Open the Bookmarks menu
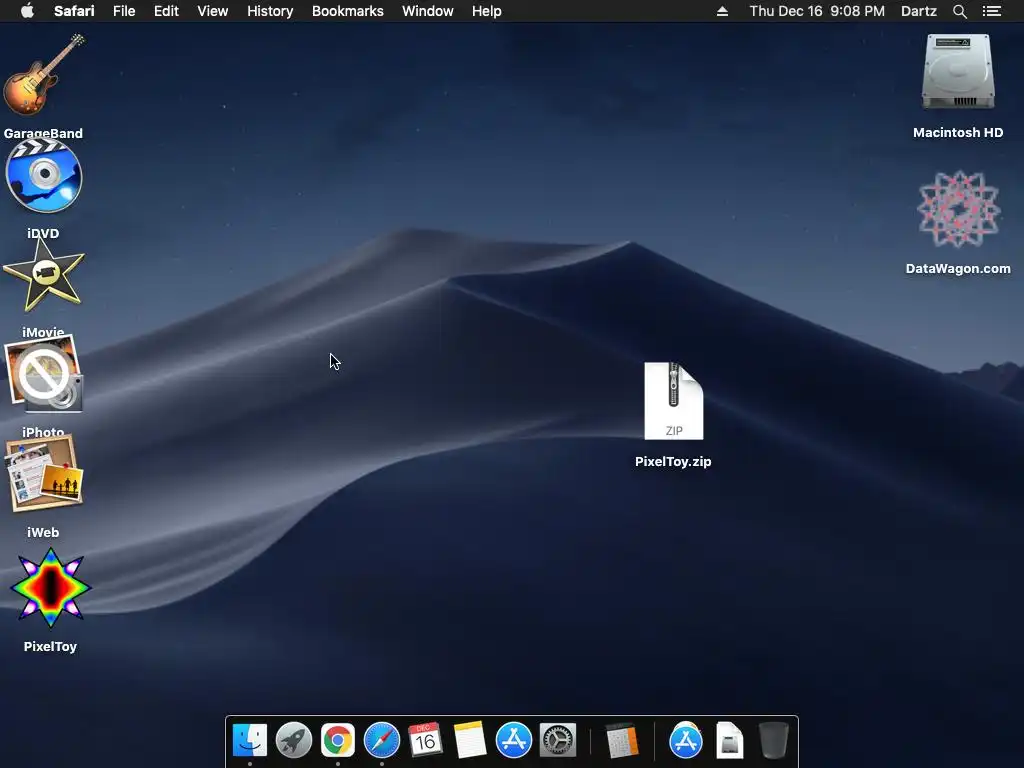 click(347, 11)
